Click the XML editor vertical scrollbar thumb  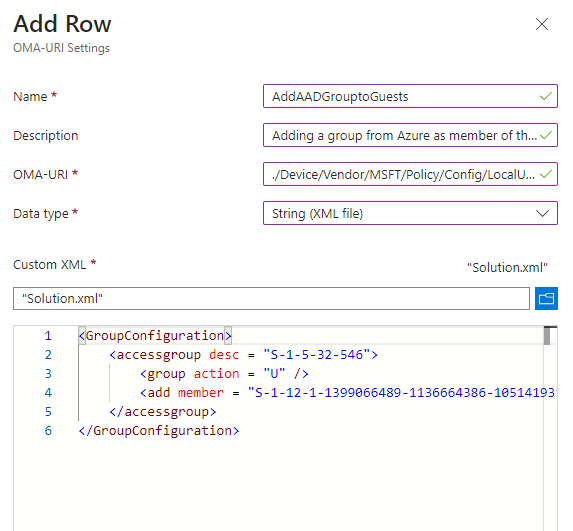(x=547, y=335)
